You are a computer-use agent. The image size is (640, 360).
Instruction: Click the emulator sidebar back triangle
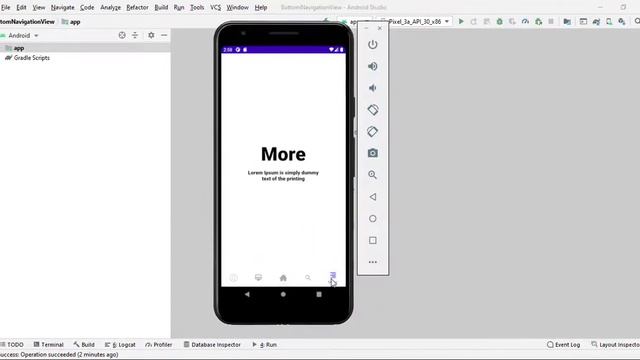373,197
